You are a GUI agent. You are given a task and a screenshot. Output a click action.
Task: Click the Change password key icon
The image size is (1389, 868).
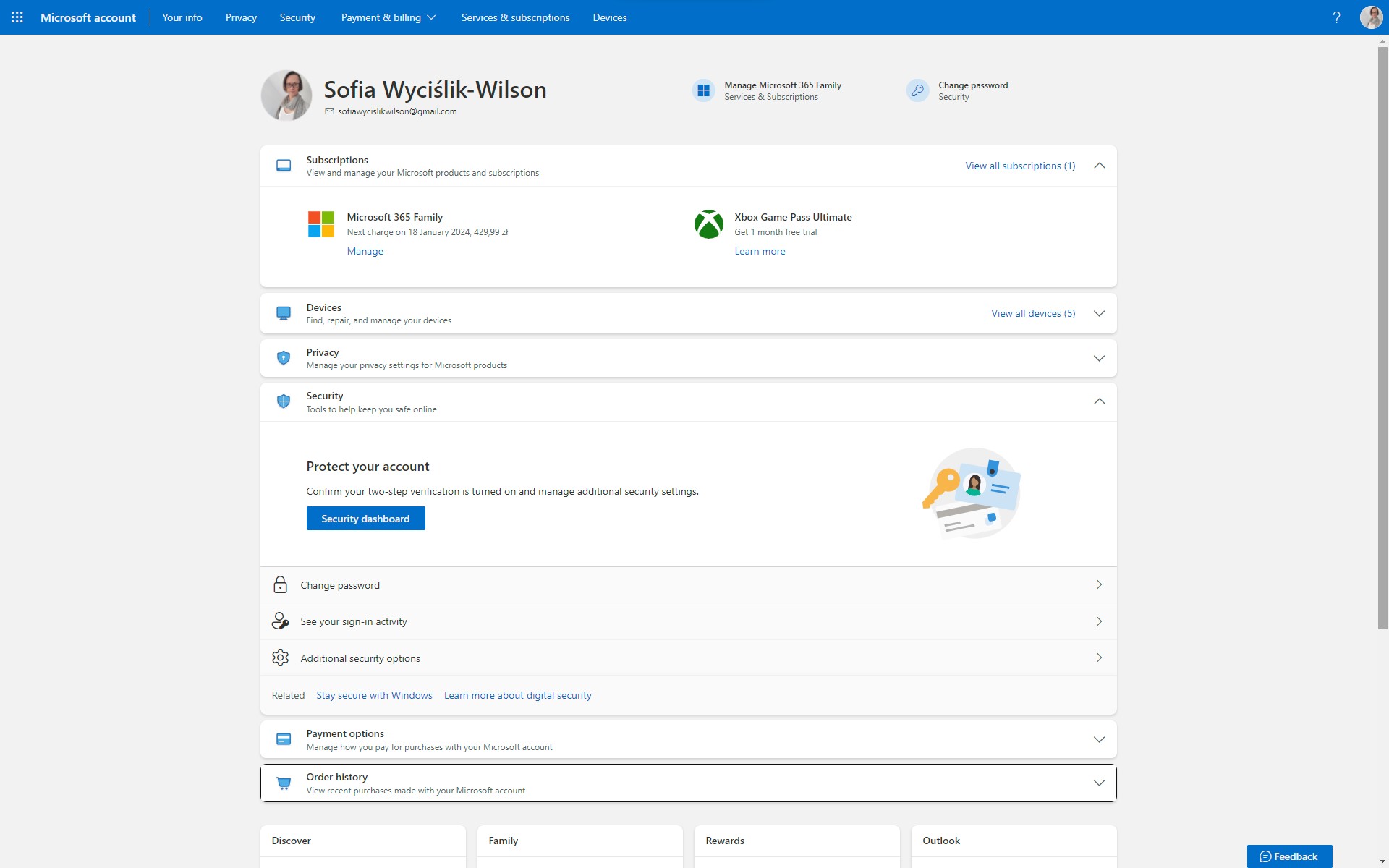[917, 90]
